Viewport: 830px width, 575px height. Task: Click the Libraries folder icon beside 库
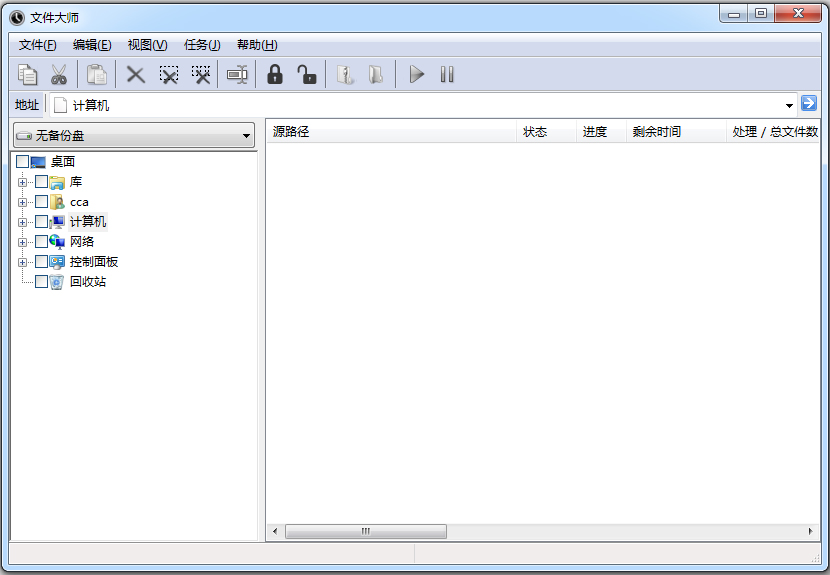pyautogui.click(x=57, y=183)
